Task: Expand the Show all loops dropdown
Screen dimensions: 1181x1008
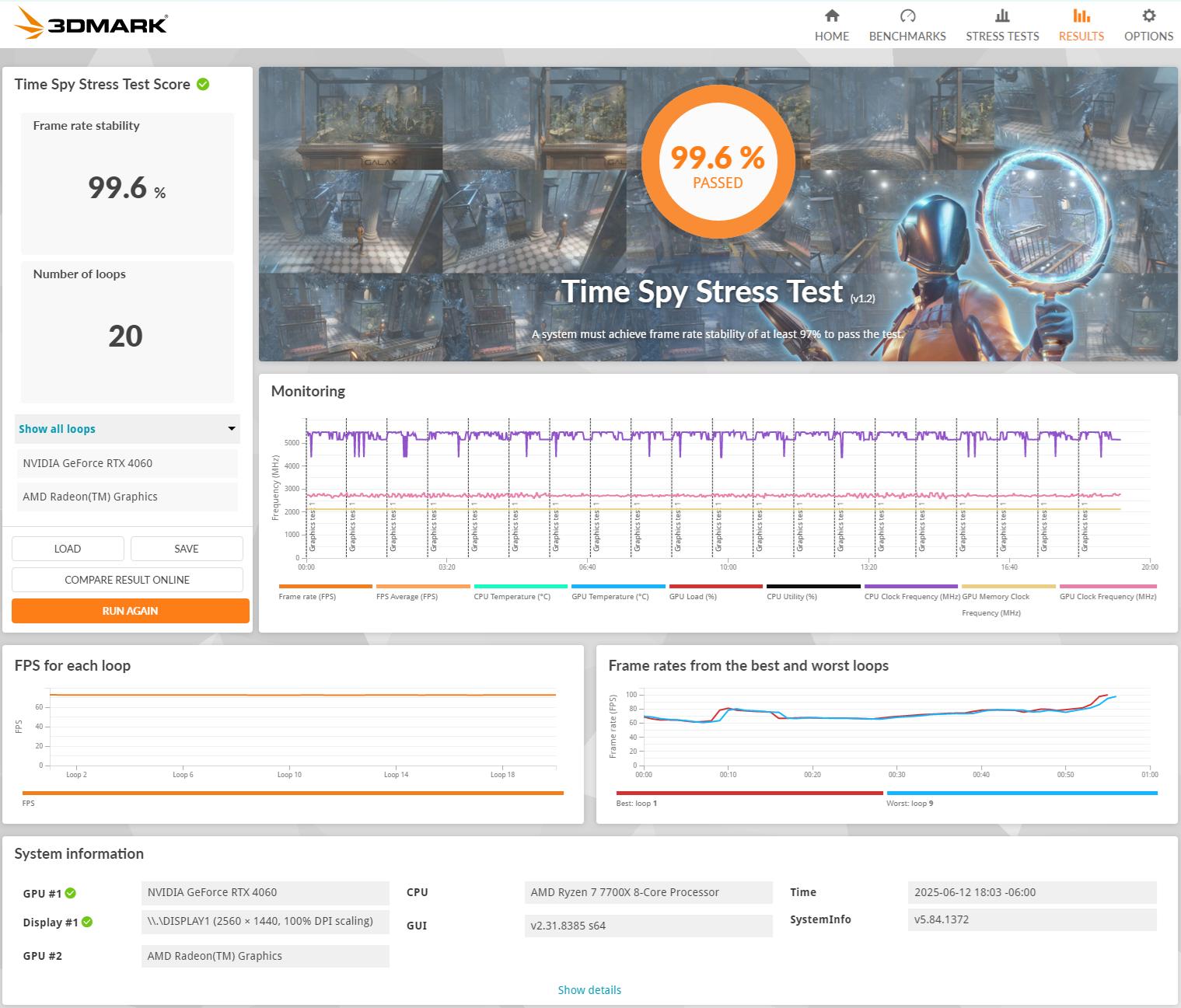Action: (128, 429)
